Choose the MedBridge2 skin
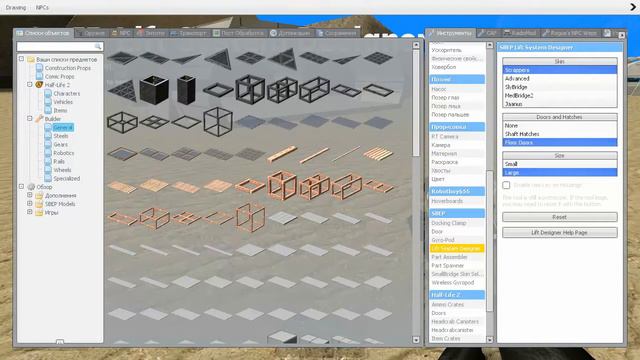 [560, 96]
